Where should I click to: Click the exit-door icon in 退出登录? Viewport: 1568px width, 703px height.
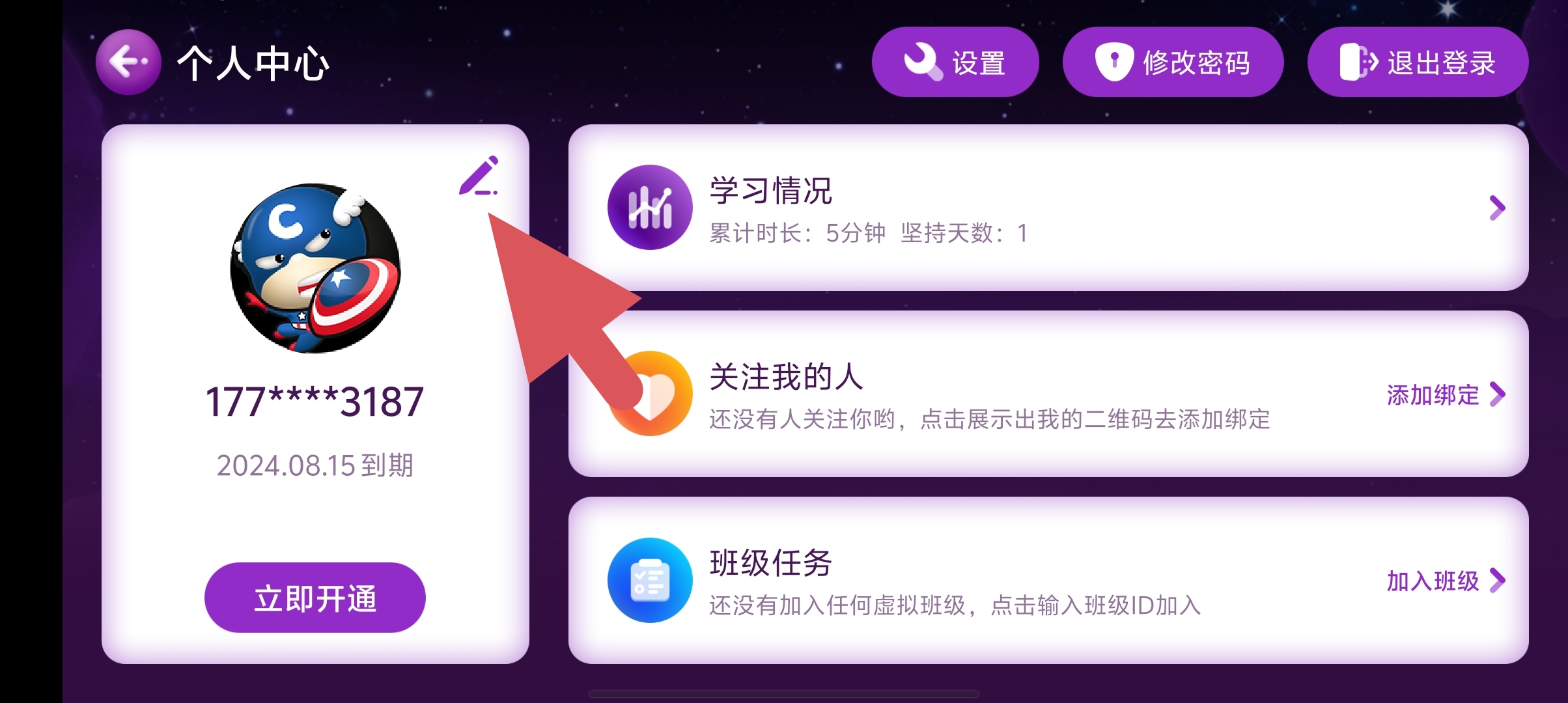(1358, 62)
